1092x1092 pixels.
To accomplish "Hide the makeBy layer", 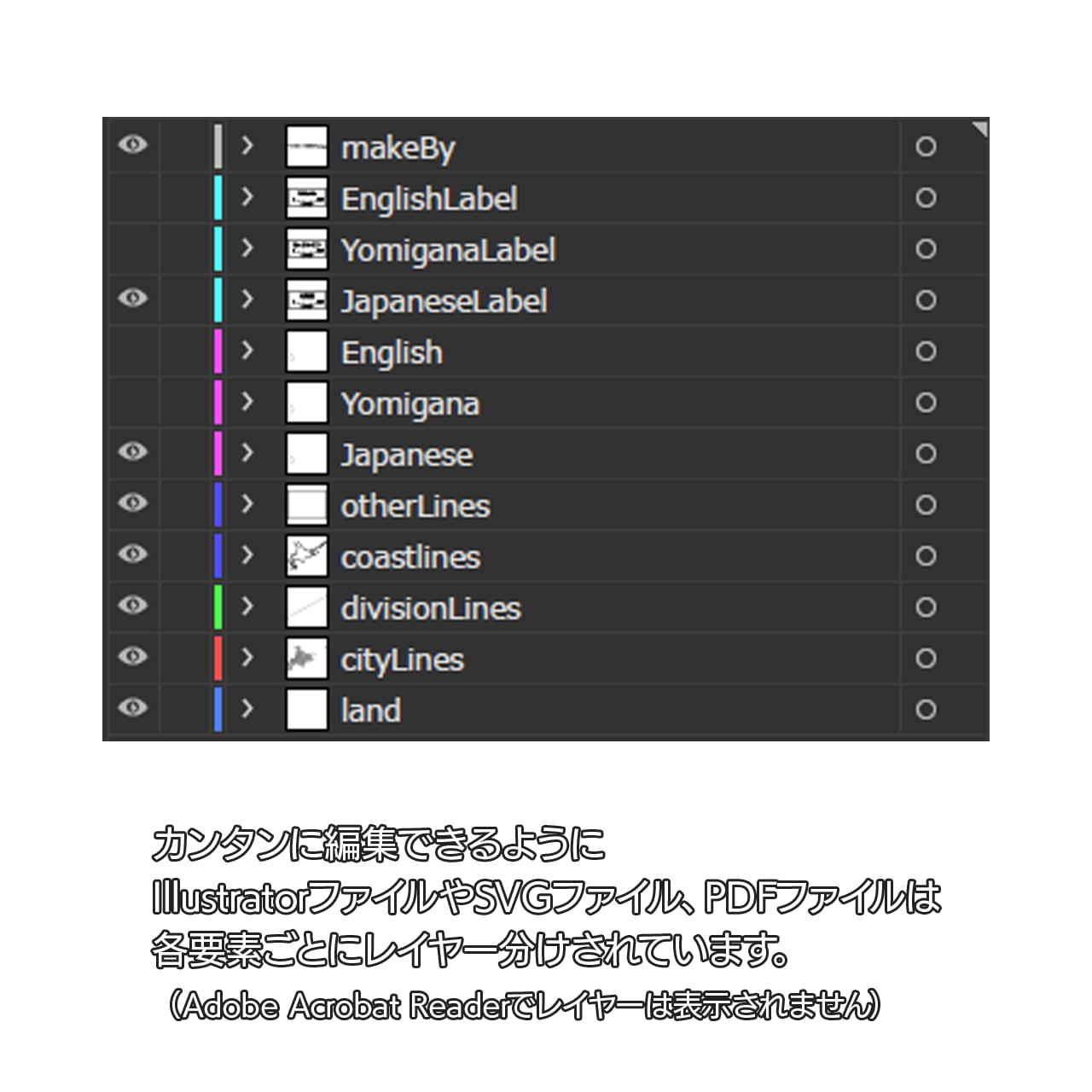I will [x=132, y=144].
